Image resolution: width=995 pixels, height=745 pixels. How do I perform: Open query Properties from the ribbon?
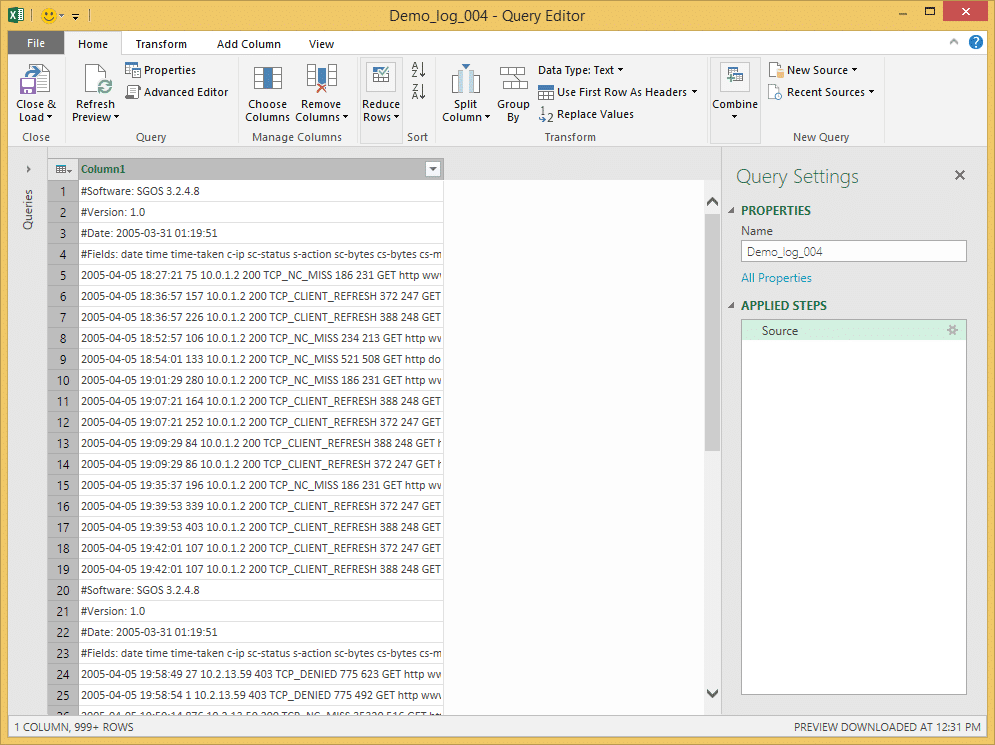[x=161, y=70]
